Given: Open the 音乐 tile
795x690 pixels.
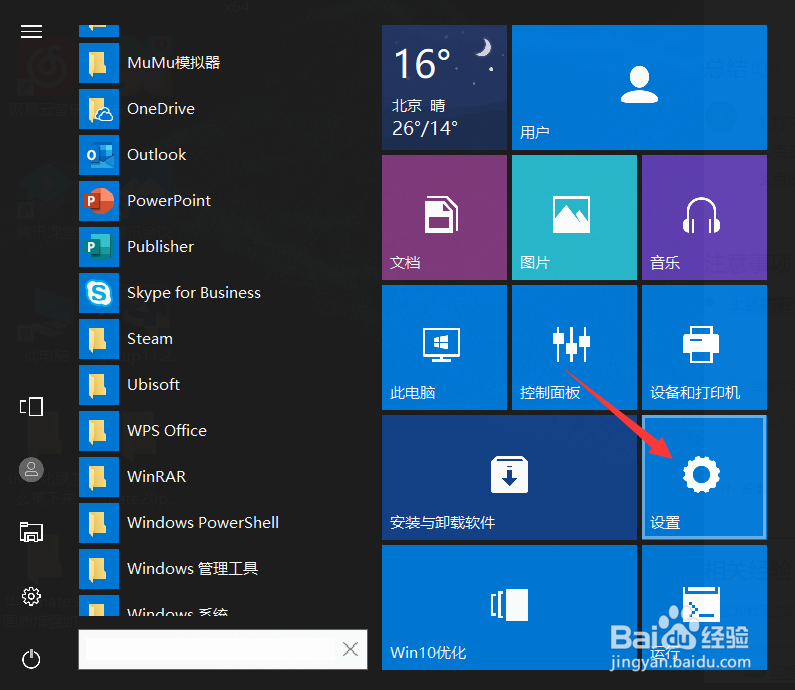Looking at the screenshot, I should pyautogui.click(x=704, y=217).
